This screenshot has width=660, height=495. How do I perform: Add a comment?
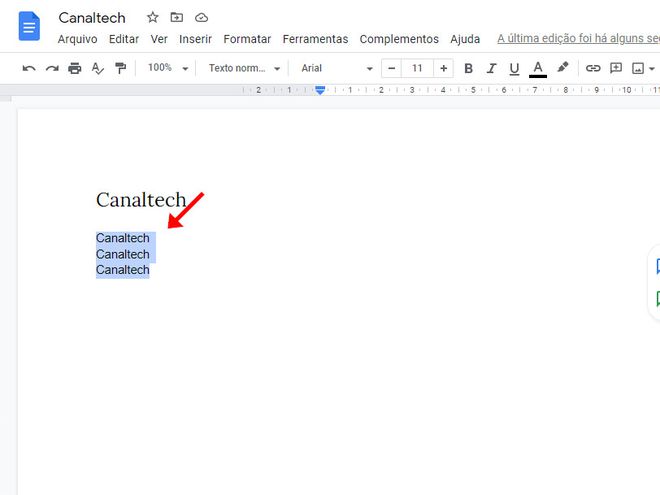tap(616, 68)
